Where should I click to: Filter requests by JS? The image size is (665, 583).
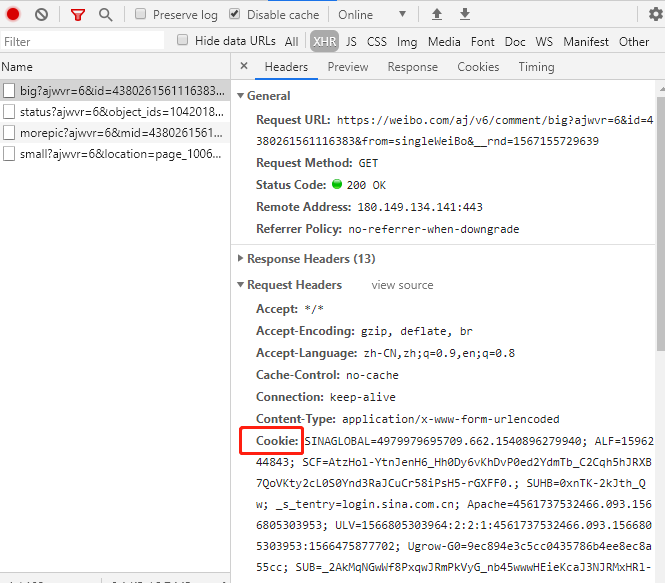pos(351,42)
